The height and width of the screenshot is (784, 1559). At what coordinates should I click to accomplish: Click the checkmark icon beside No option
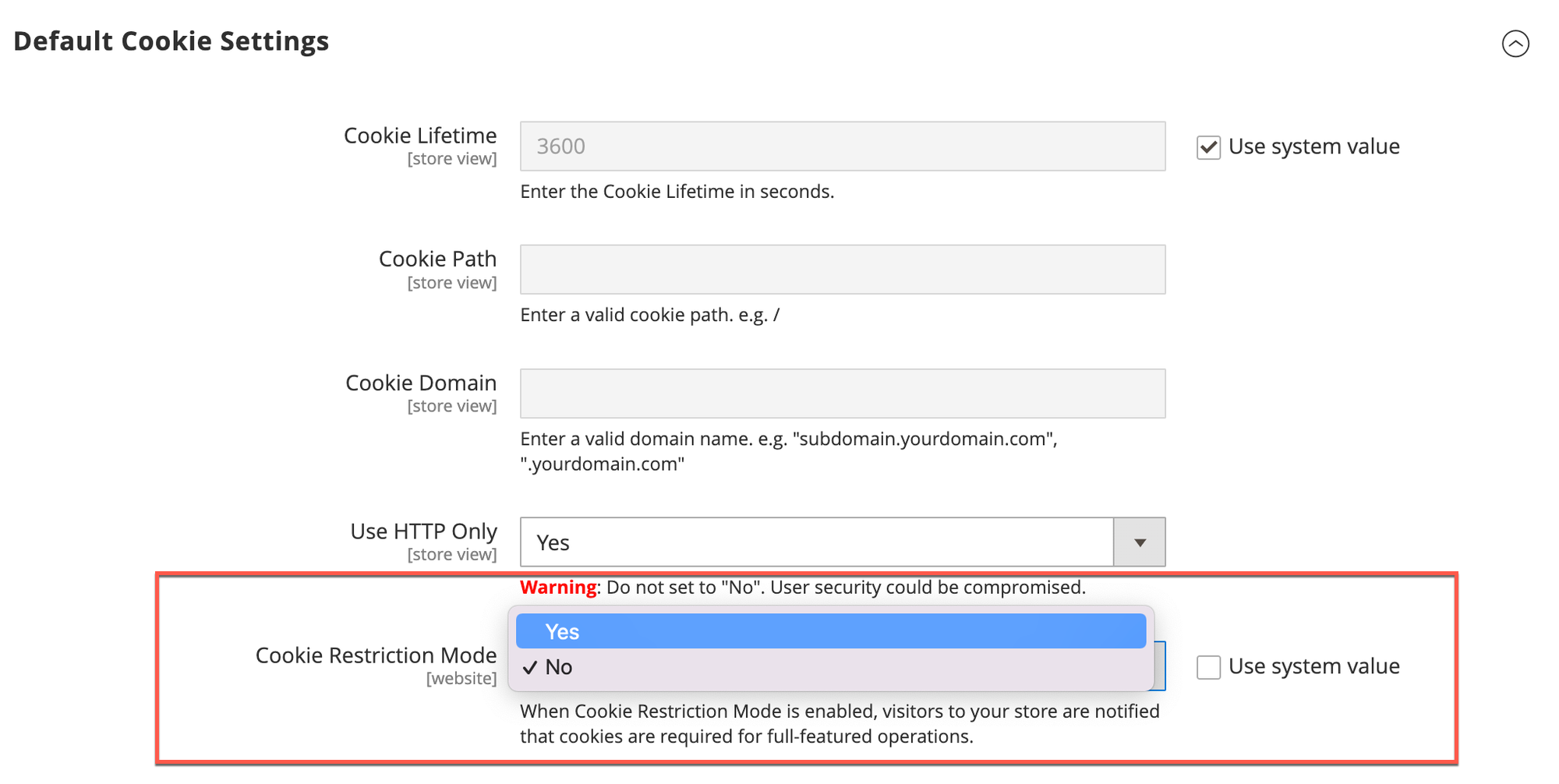pyautogui.click(x=531, y=666)
